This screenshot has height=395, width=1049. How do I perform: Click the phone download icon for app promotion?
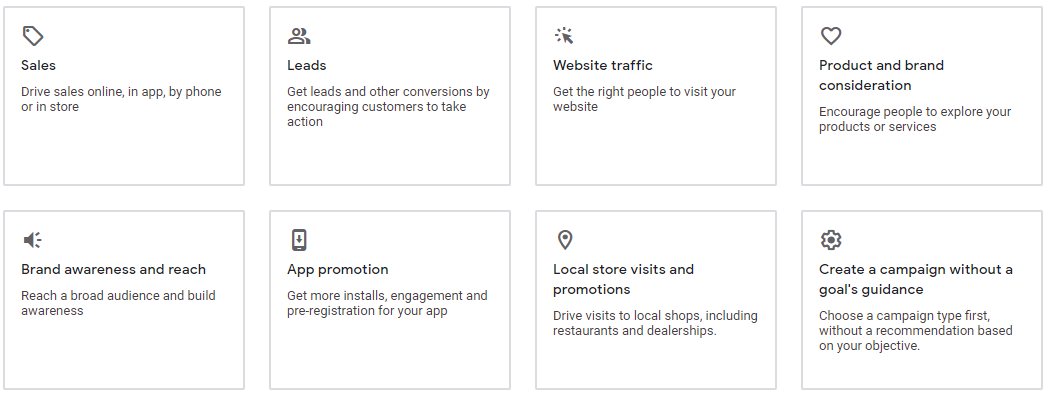[299, 240]
